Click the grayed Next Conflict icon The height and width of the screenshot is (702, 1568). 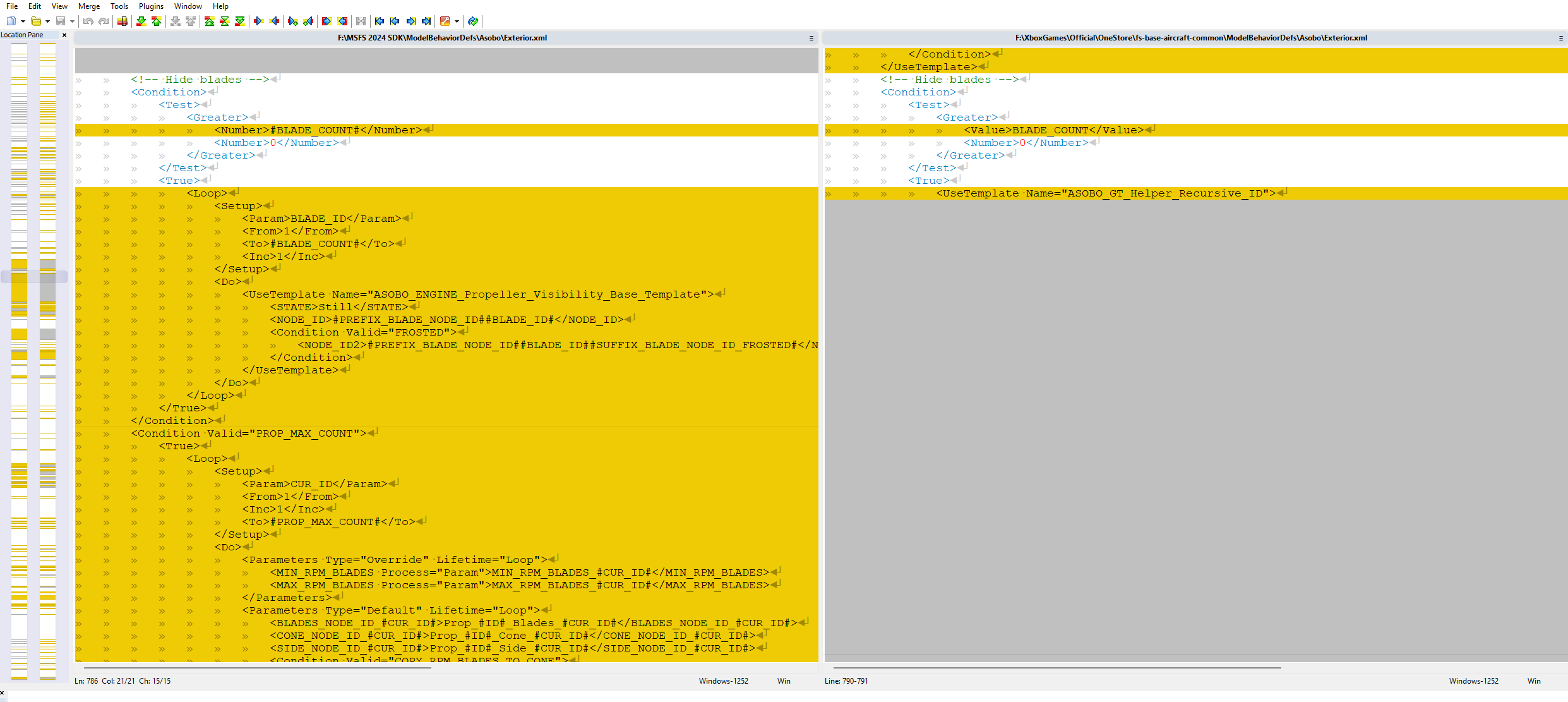176,21
